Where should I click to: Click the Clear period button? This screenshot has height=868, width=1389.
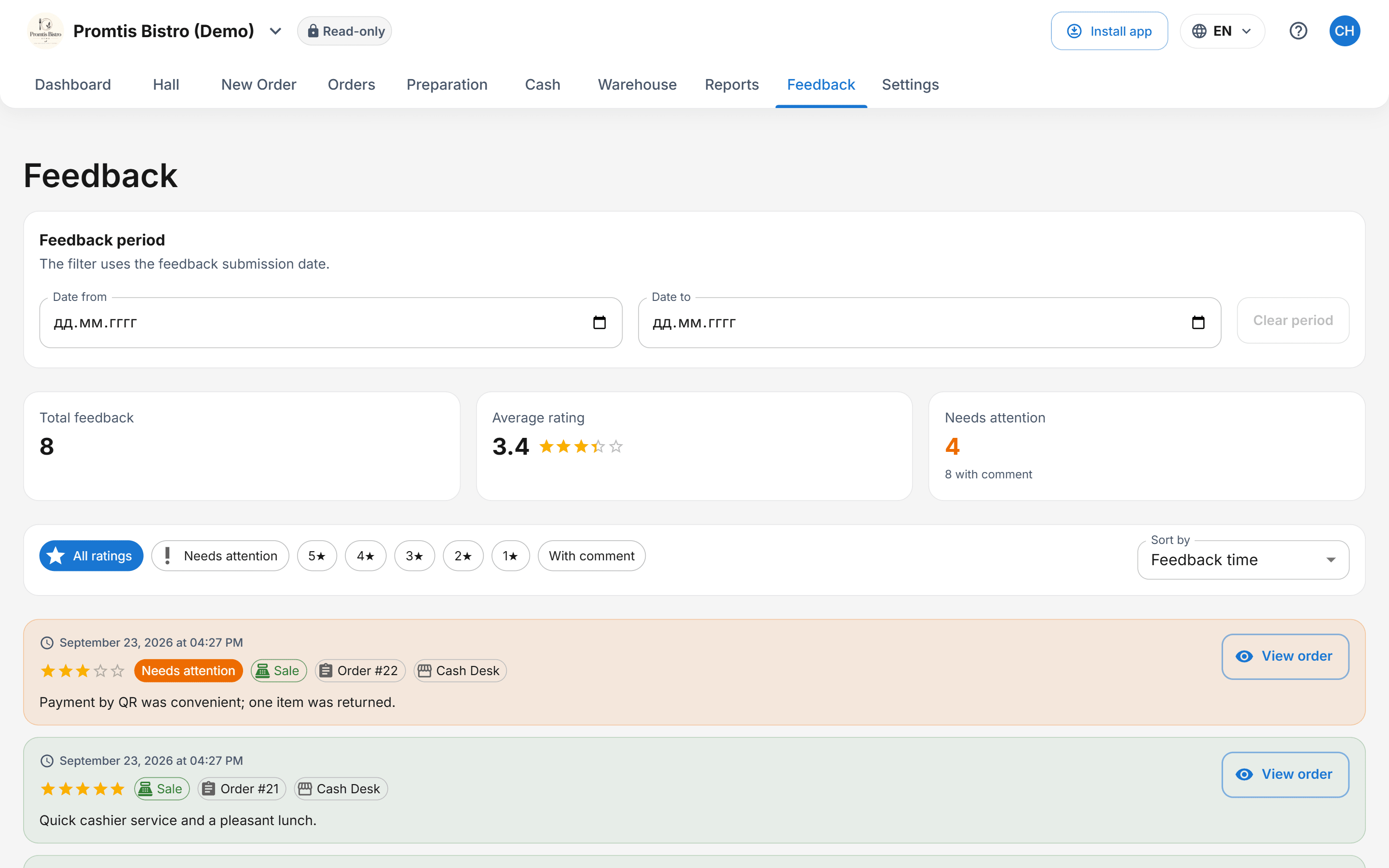pos(1293,320)
